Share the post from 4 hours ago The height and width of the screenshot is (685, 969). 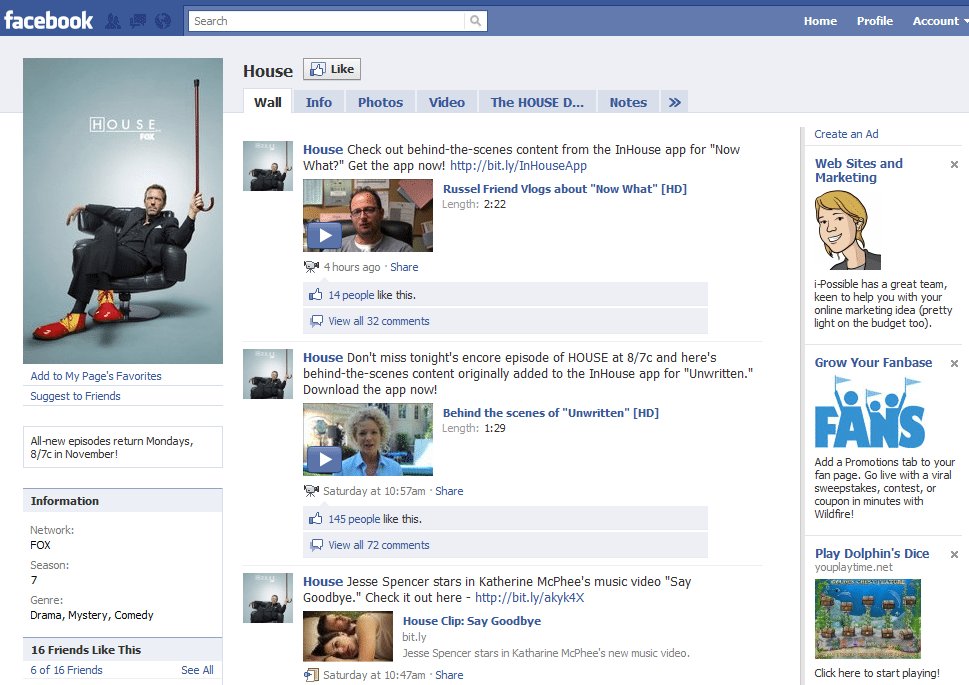click(x=404, y=267)
